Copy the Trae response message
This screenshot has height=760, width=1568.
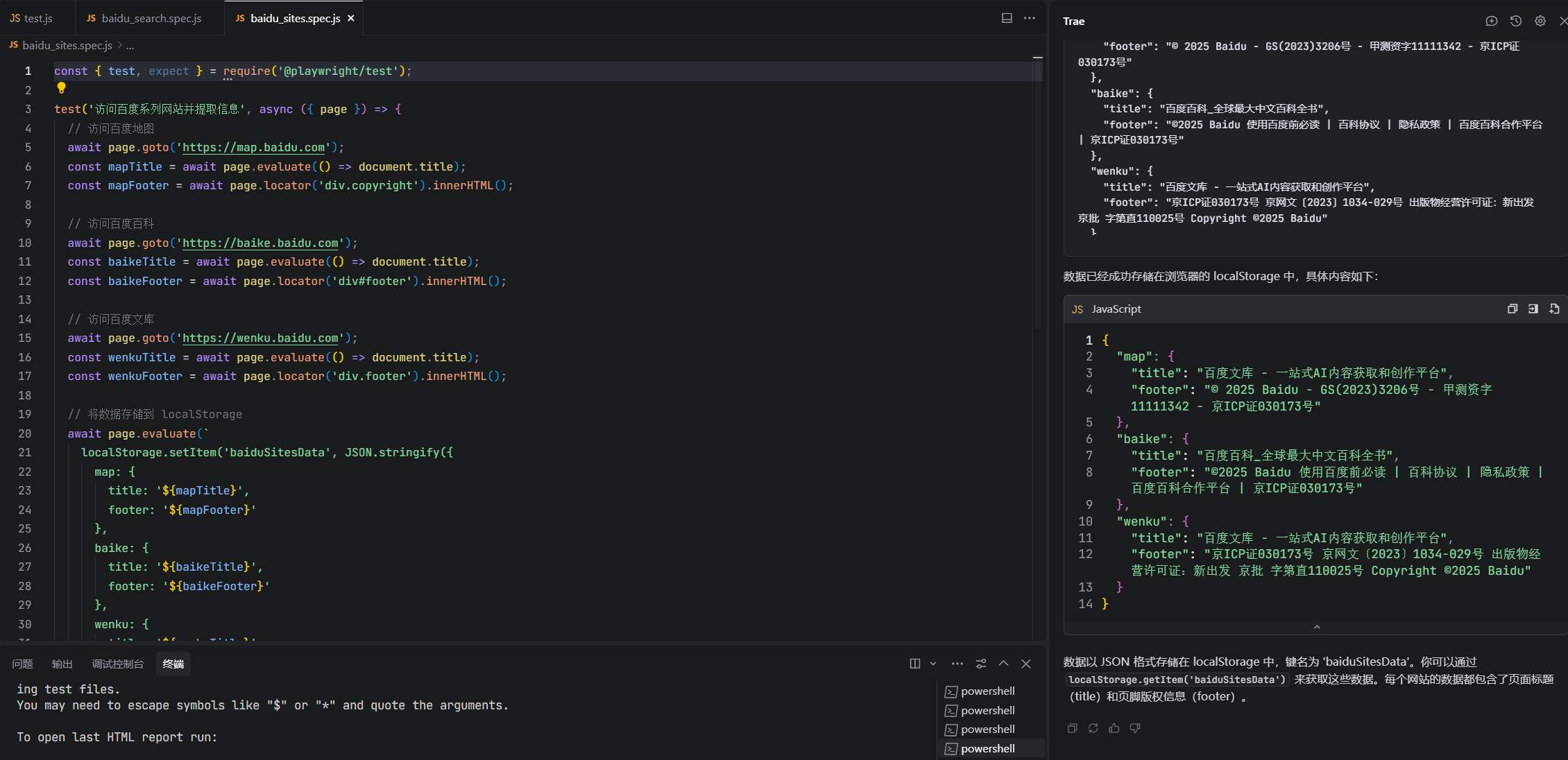(x=1073, y=728)
